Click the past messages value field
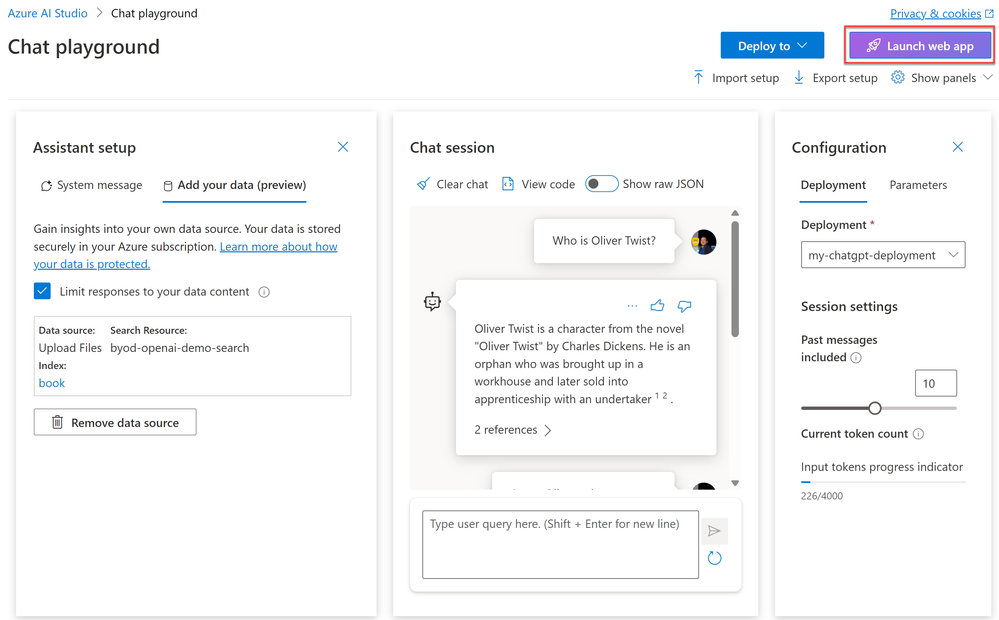The image size is (999, 620). click(x=935, y=384)
